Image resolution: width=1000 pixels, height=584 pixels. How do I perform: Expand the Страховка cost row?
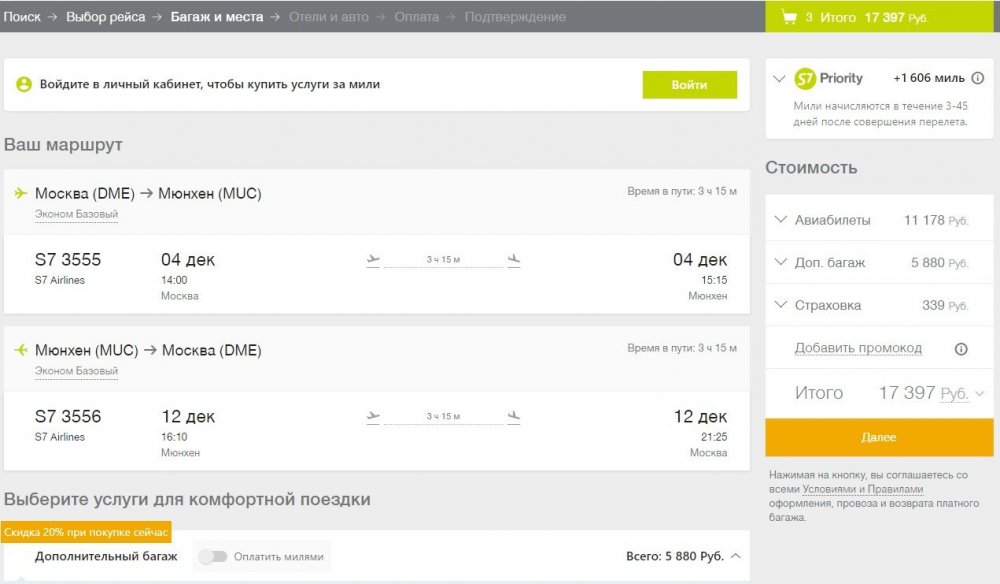coord(780,304)
